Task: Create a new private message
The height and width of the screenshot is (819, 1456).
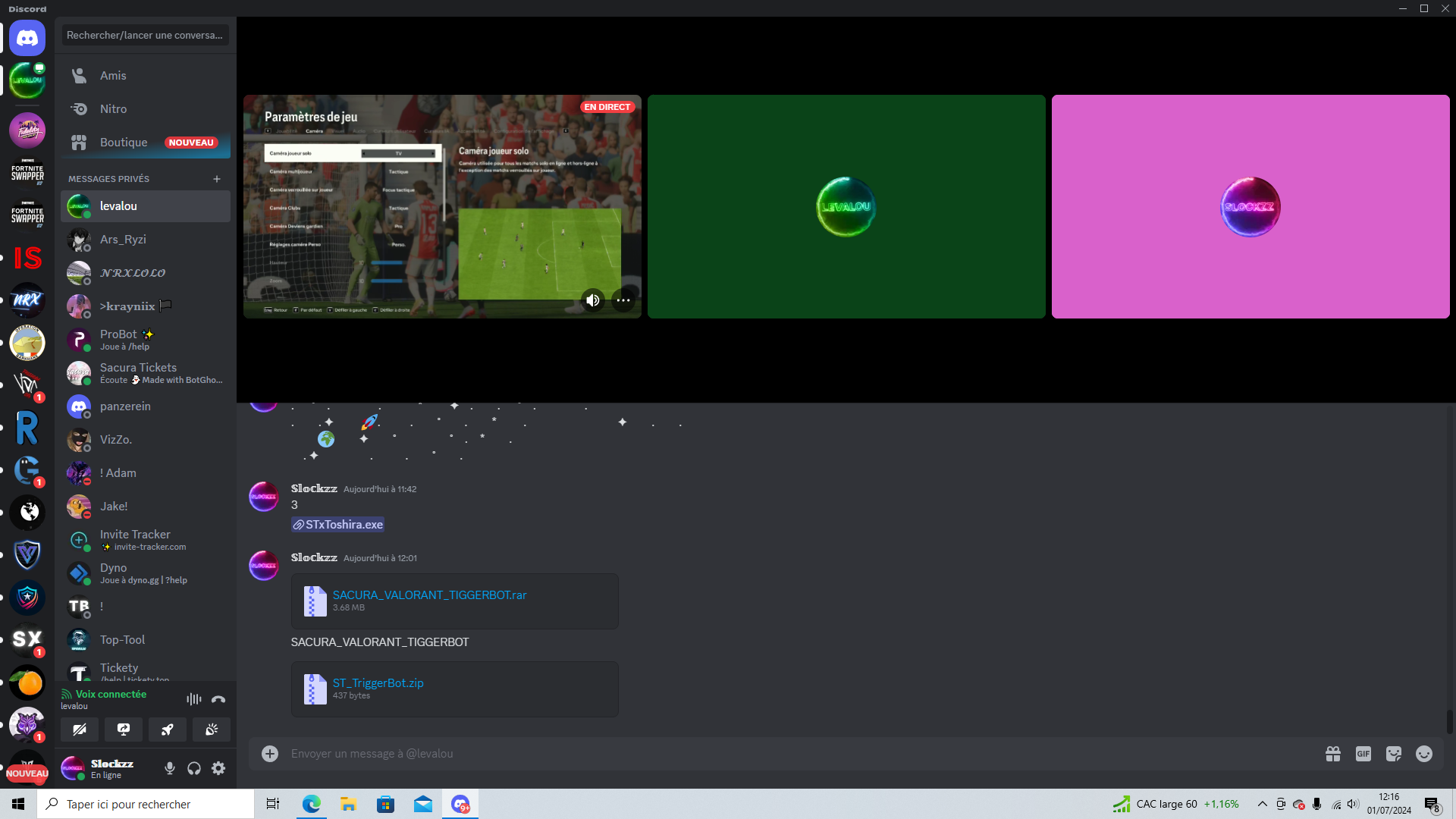Action: click(217, 179)
